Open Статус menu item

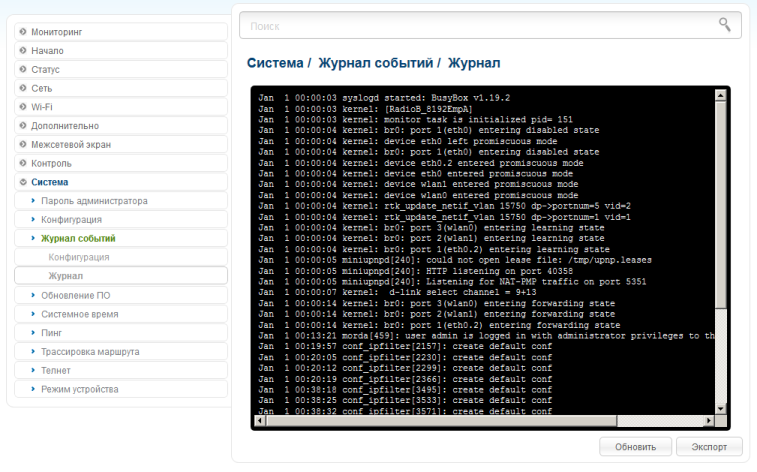pos(121,69)
